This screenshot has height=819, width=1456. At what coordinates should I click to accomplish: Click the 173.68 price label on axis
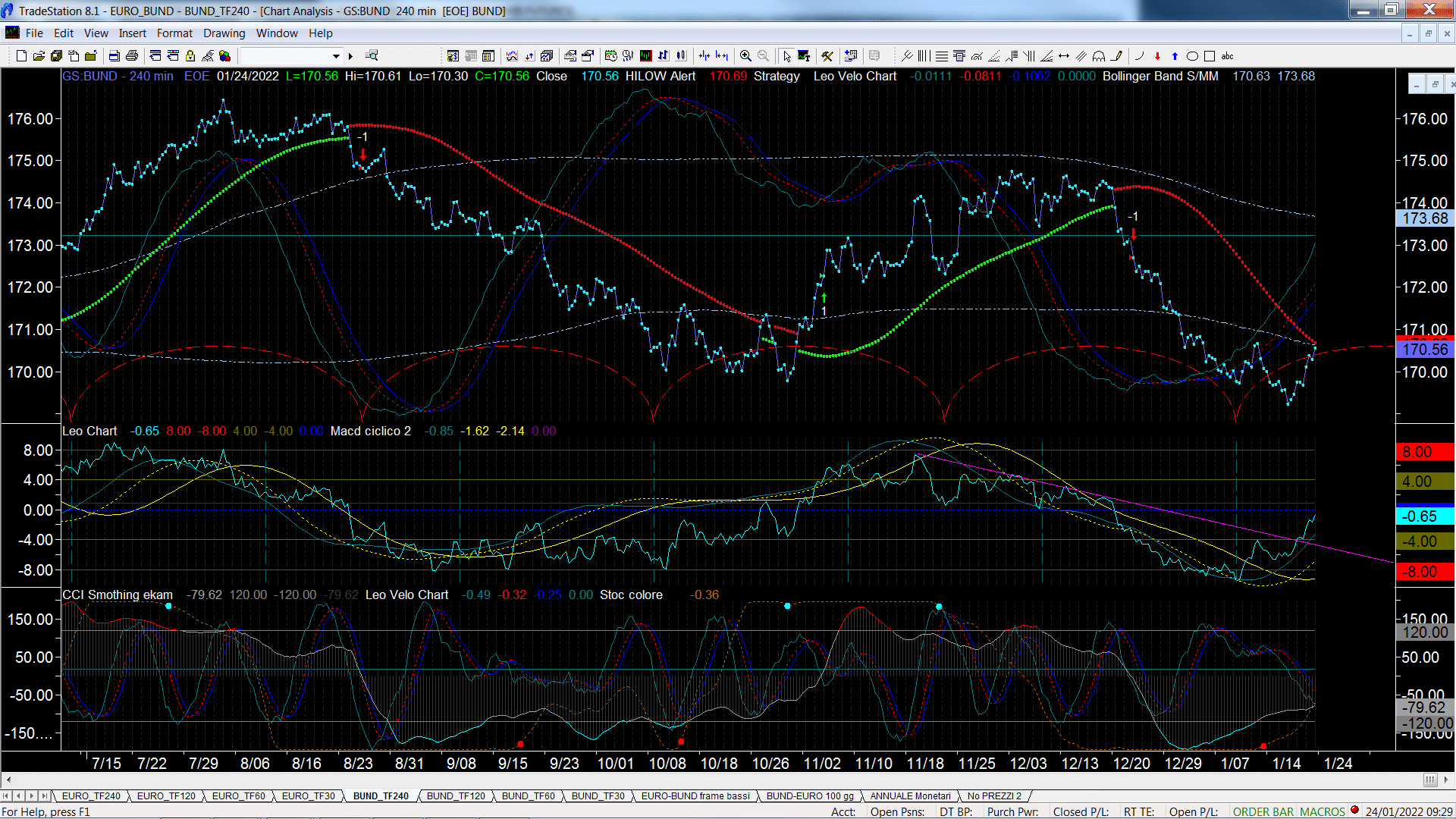pyautogui.click(x=1425, y=218)
